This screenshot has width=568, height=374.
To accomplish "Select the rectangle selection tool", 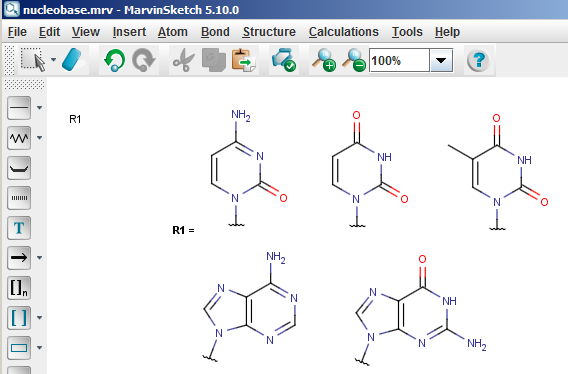I will click(x=33, y=60).
